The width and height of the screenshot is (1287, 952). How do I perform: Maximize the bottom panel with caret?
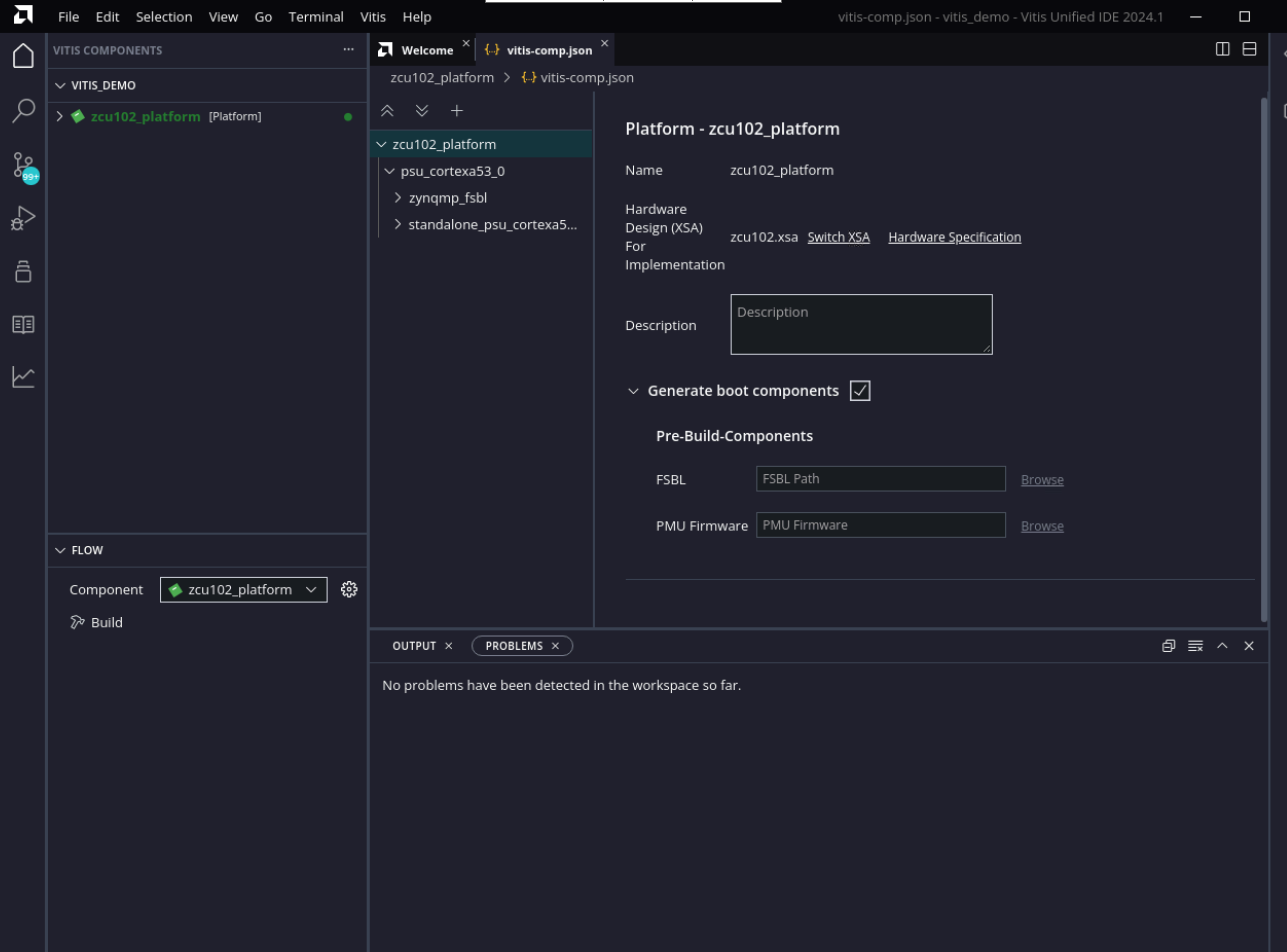click(x=1222, y=646)
